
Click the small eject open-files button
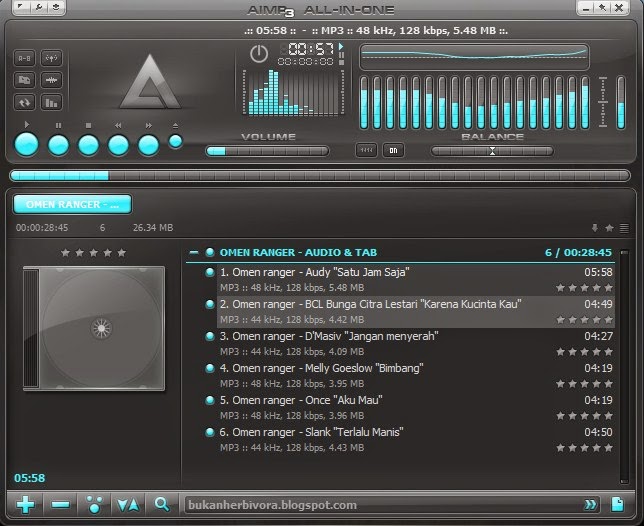[175, 142]
